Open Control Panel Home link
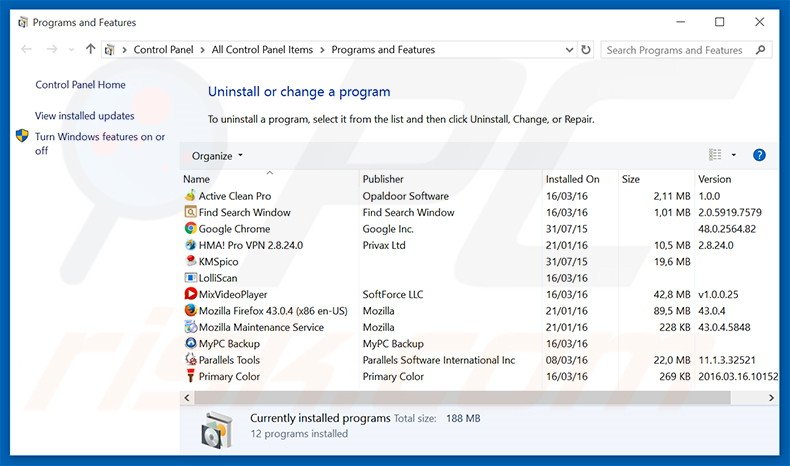 80,85
